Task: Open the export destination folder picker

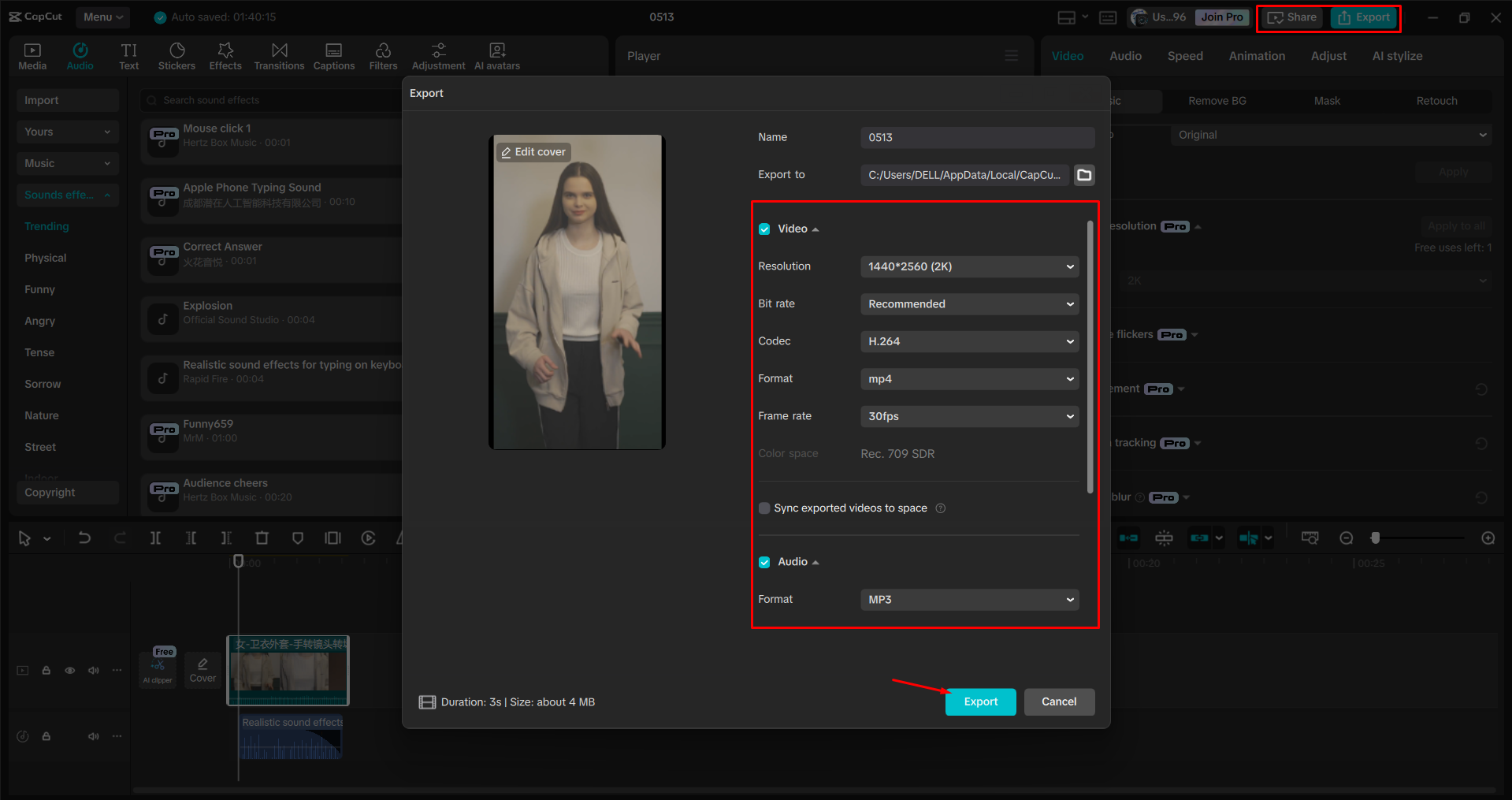Action: coord(1083,175)
